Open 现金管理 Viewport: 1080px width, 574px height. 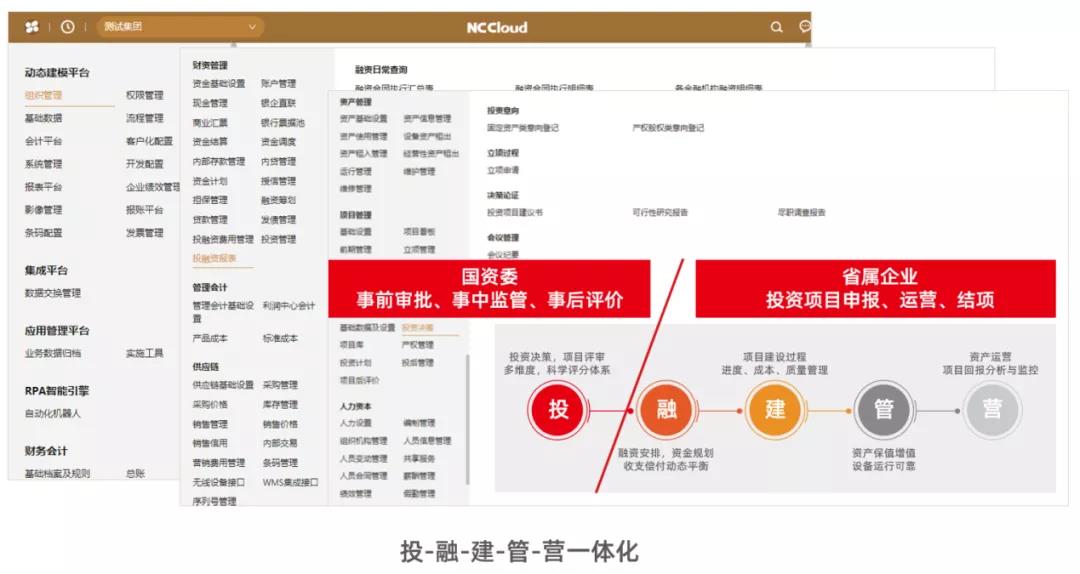click(210, 103)
